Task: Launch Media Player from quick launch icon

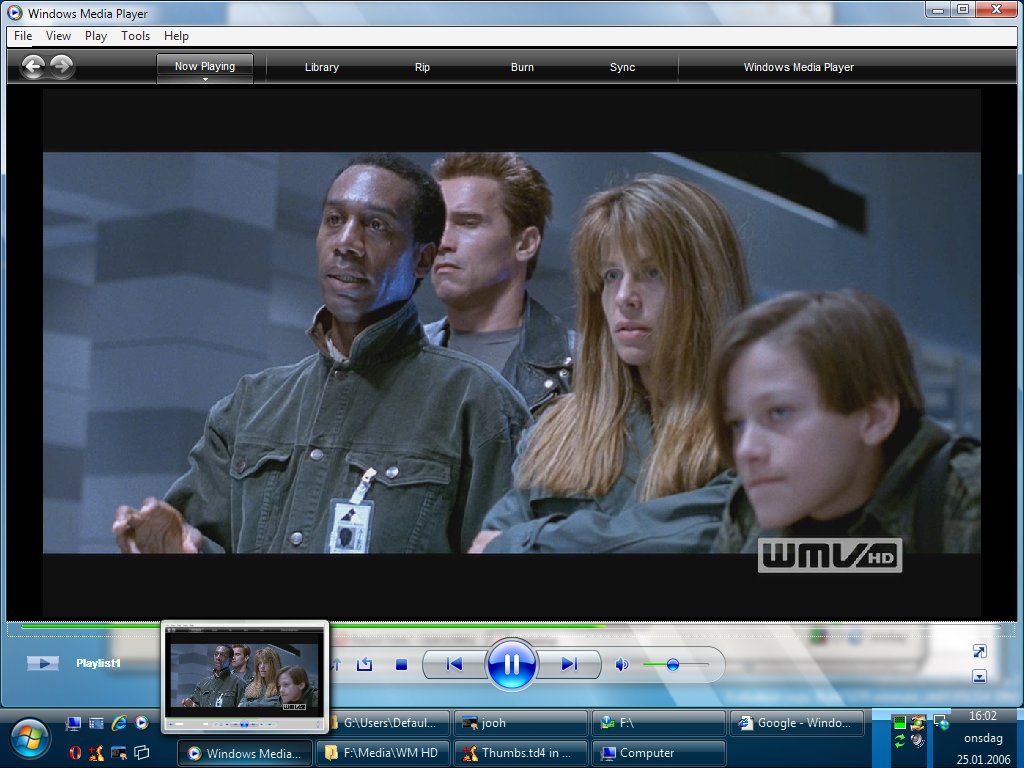Action: 142,723
